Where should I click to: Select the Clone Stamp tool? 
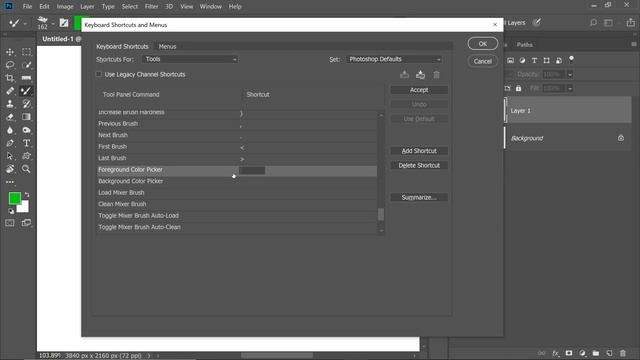[x=10, y=104]
